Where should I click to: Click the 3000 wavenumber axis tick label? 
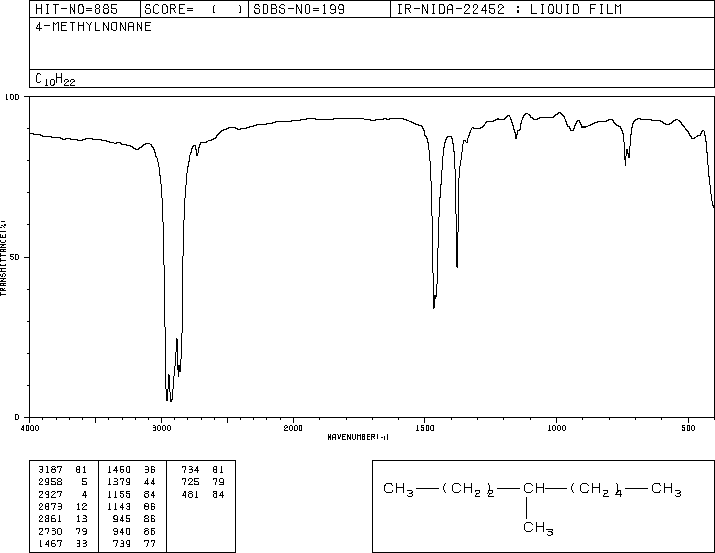(161, 428)
